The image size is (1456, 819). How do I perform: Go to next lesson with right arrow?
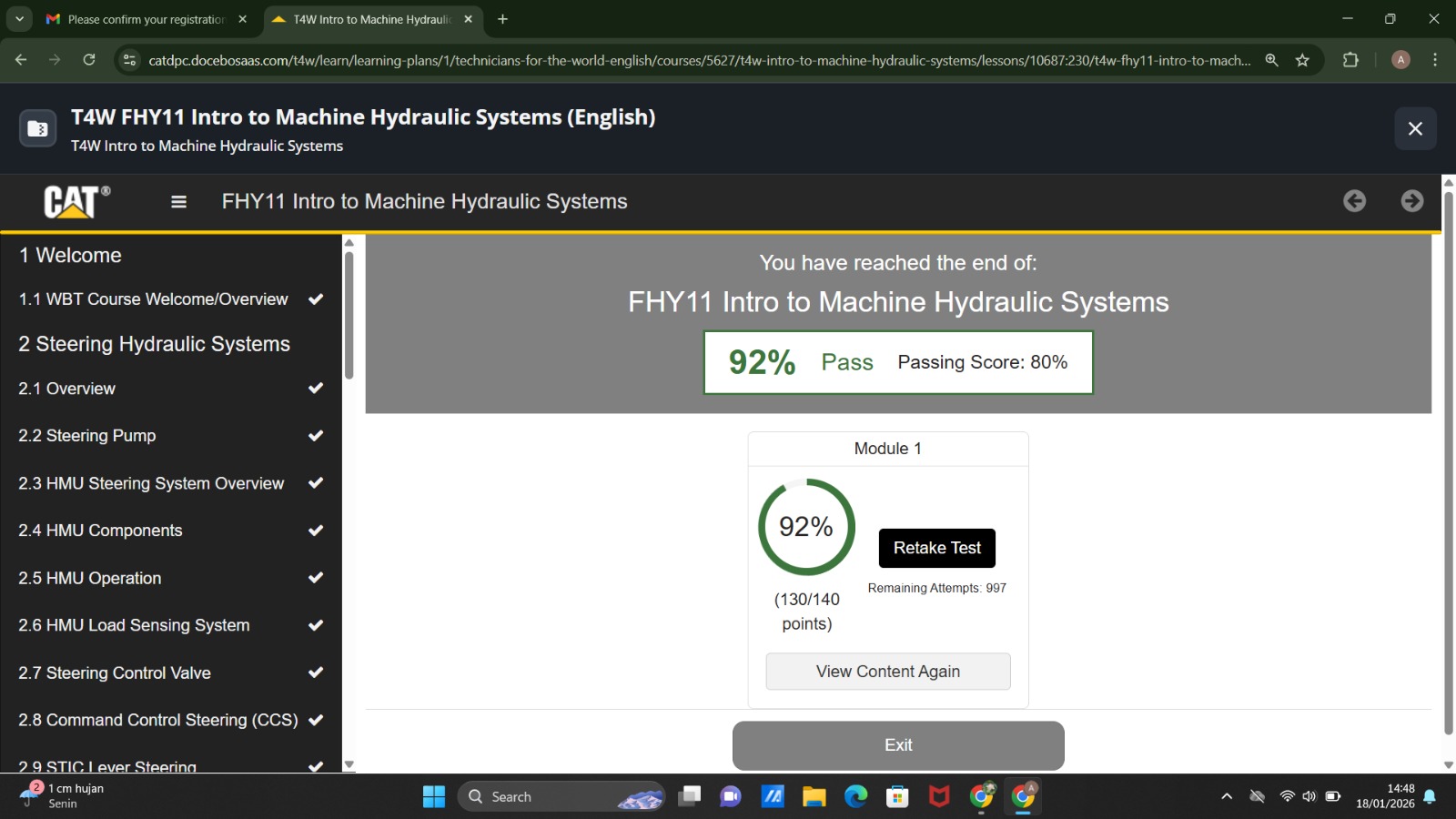coord(1412,201)
